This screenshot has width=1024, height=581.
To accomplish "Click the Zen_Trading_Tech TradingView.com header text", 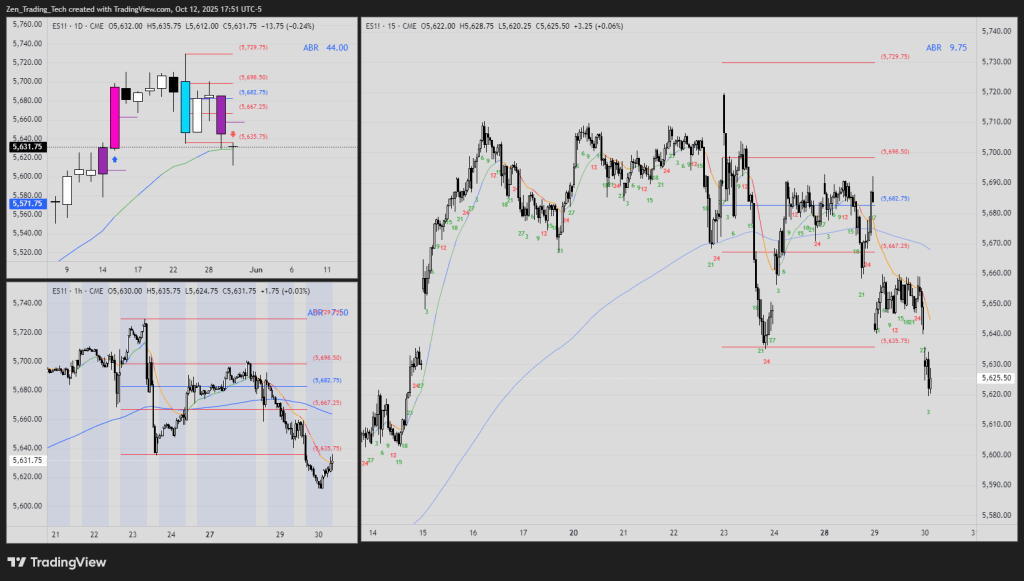I will [x=134, y=8].
